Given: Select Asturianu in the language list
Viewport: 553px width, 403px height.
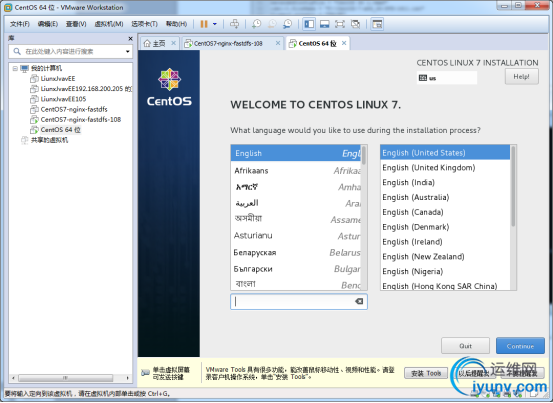Looking at the screenshot, I should click(296, 236).
